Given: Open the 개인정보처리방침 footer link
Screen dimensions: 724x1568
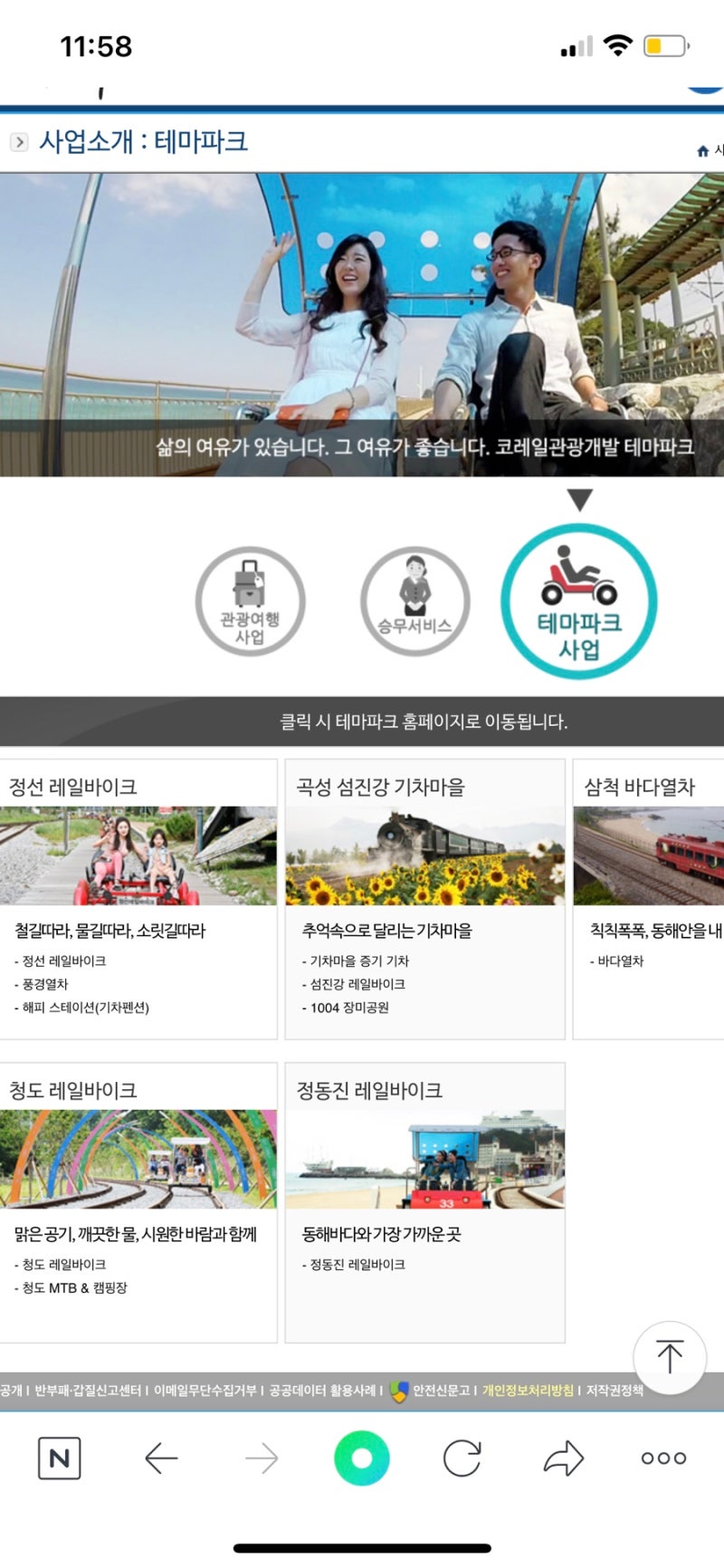Looking at the screenshot, I should point(528,1391).
